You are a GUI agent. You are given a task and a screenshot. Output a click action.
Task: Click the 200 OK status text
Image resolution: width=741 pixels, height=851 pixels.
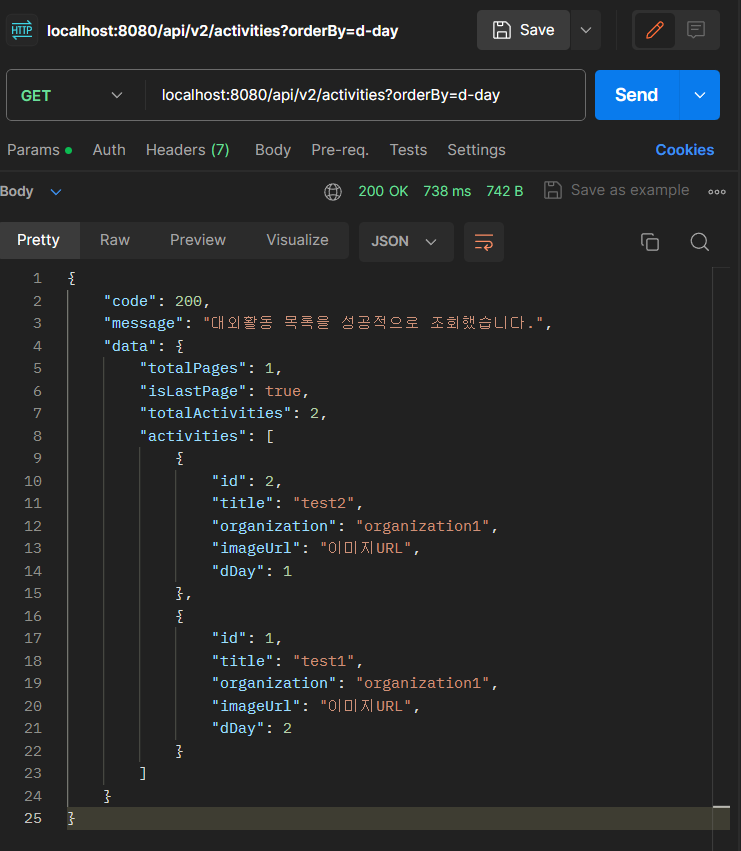coord(383,191)
